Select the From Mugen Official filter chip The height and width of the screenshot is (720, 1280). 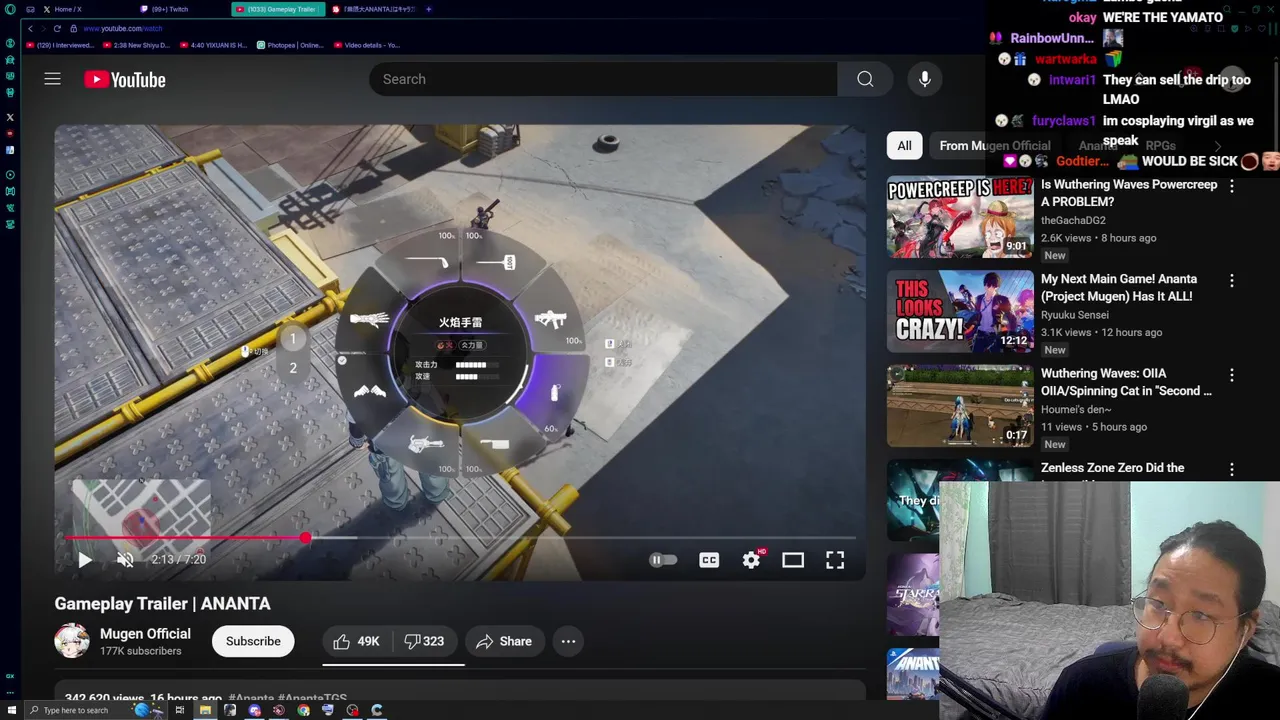pos(995,145)
